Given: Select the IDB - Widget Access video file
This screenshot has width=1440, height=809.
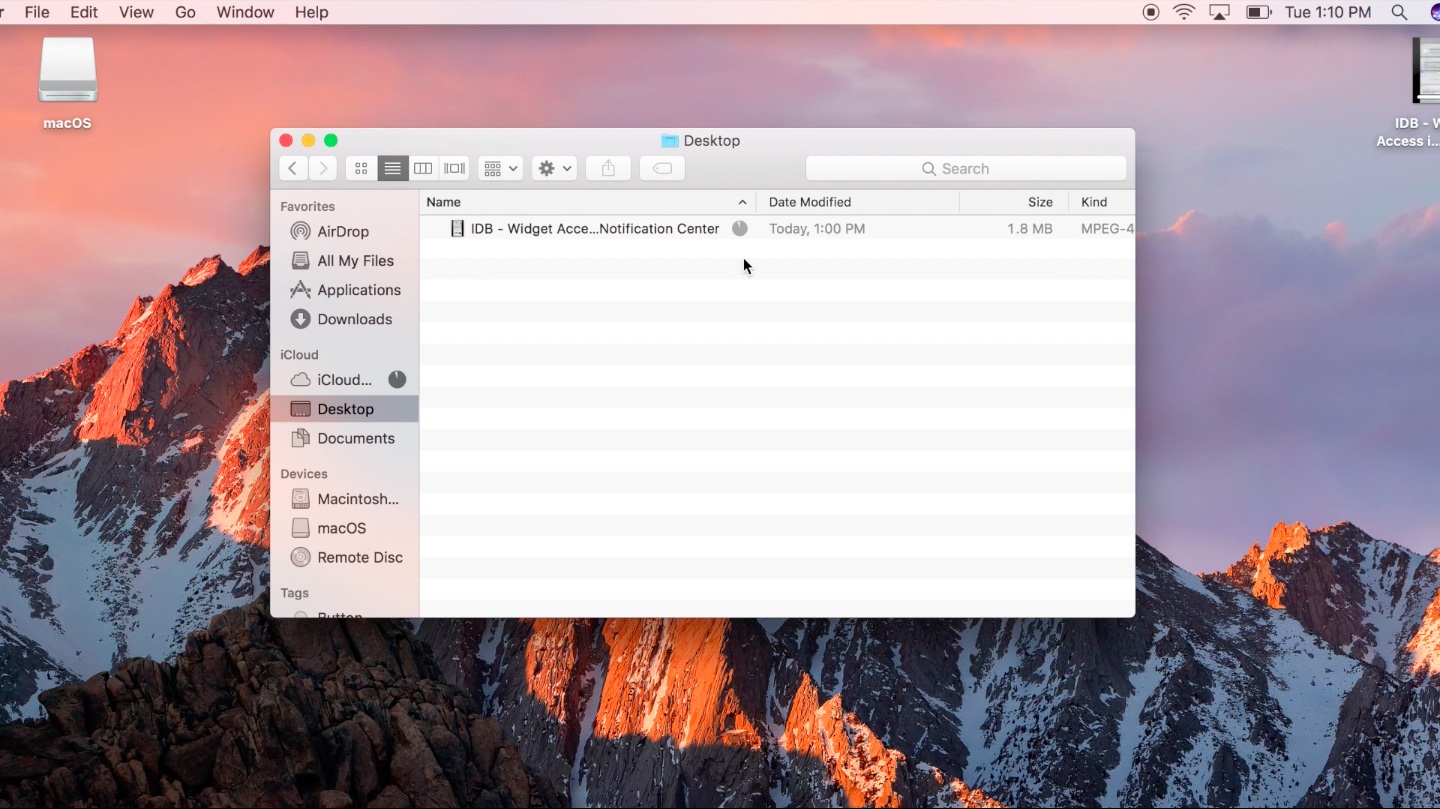Looking at the screenshot, I should pyautogui.click(x=595, y=229).
